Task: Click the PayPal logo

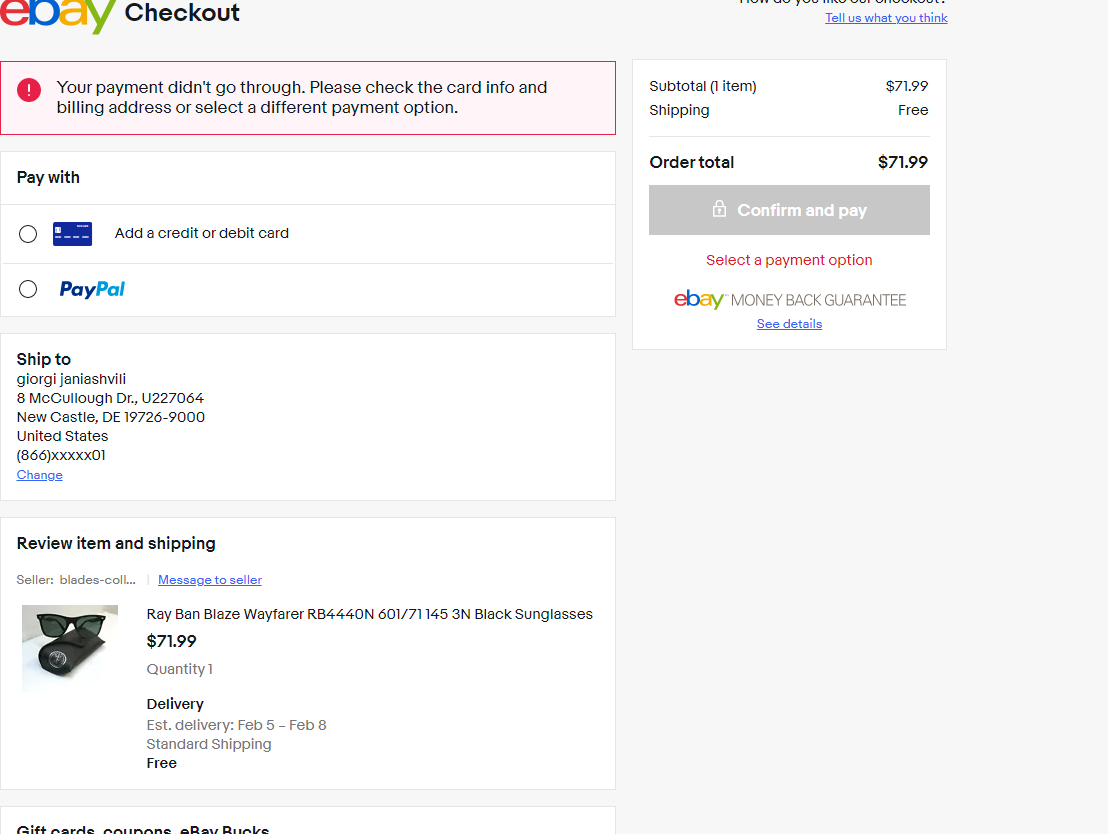Action: pyautogui.click(x=92, y=289)
